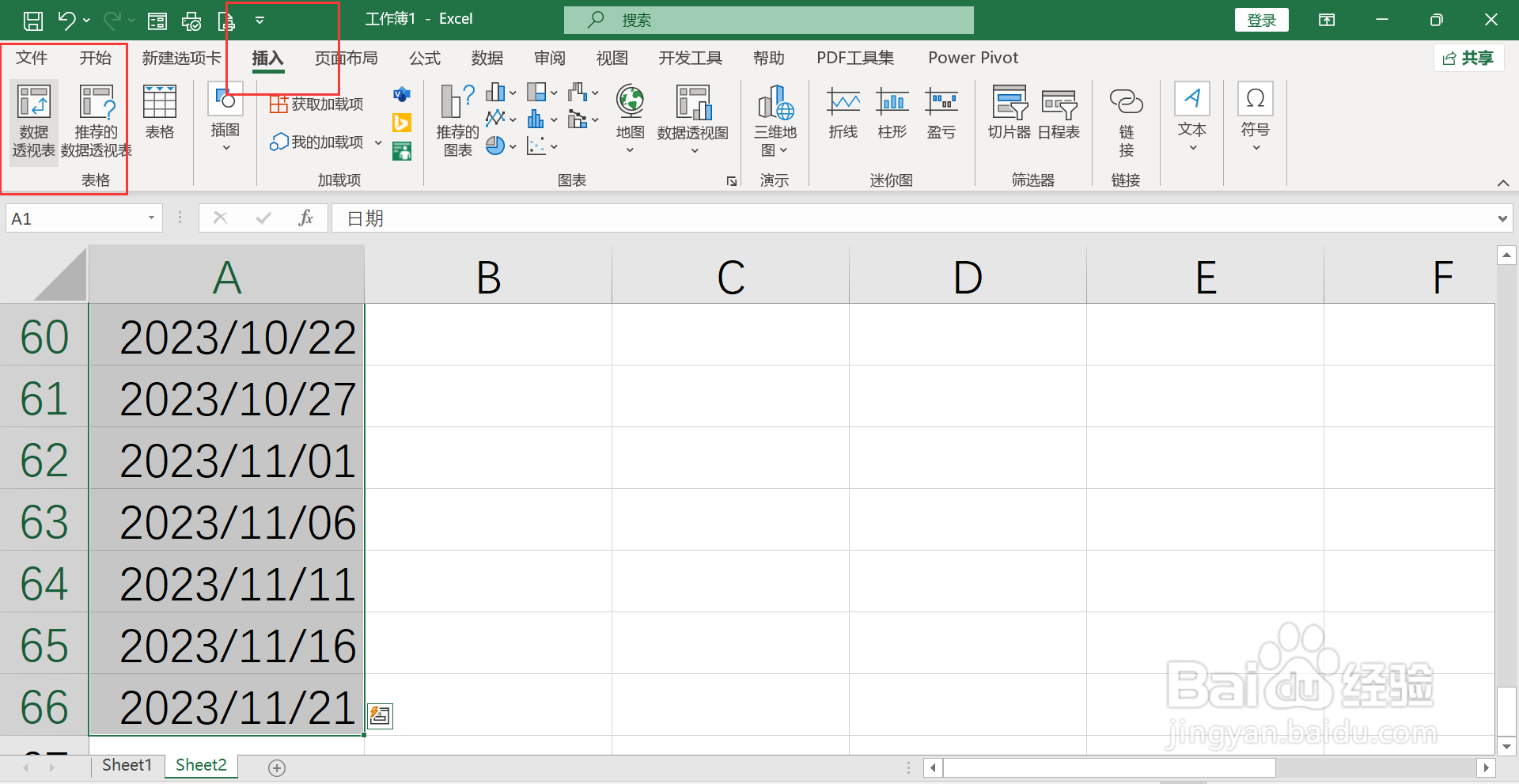The height and width of the screenshot is (784, 1519).
Task: Click the 推荐的图表 recommended charts button
Action: pyautogui.click(x=457, y=121)
